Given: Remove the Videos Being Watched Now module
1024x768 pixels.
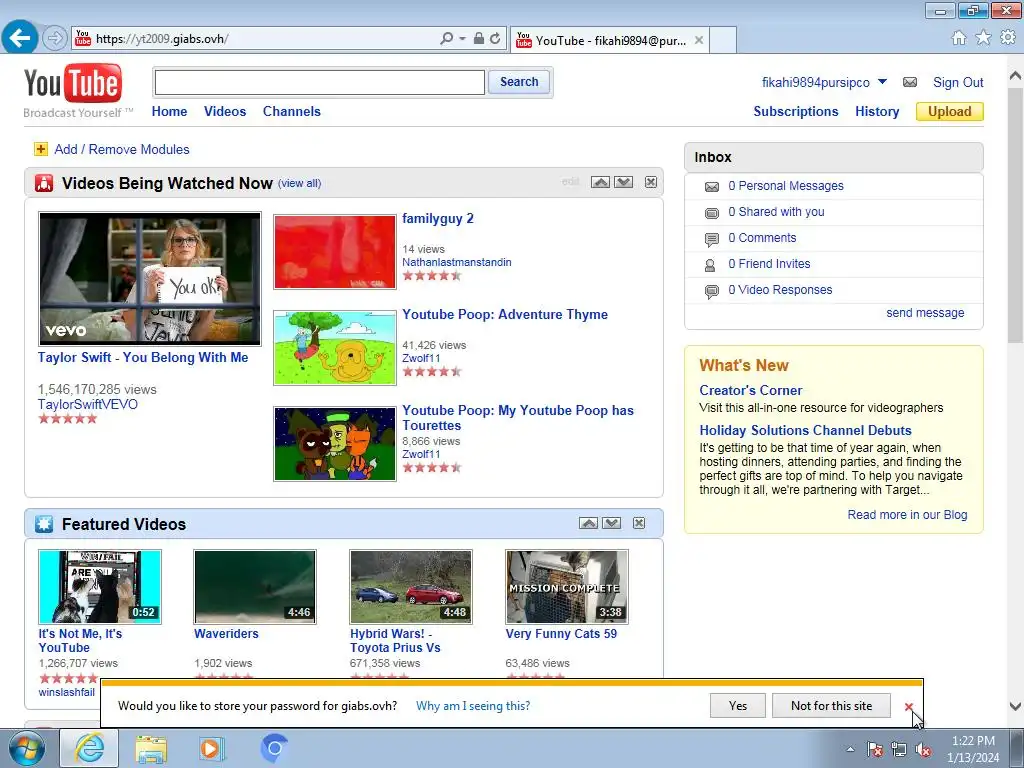Looking at the screenshot, I should [651, 182].
